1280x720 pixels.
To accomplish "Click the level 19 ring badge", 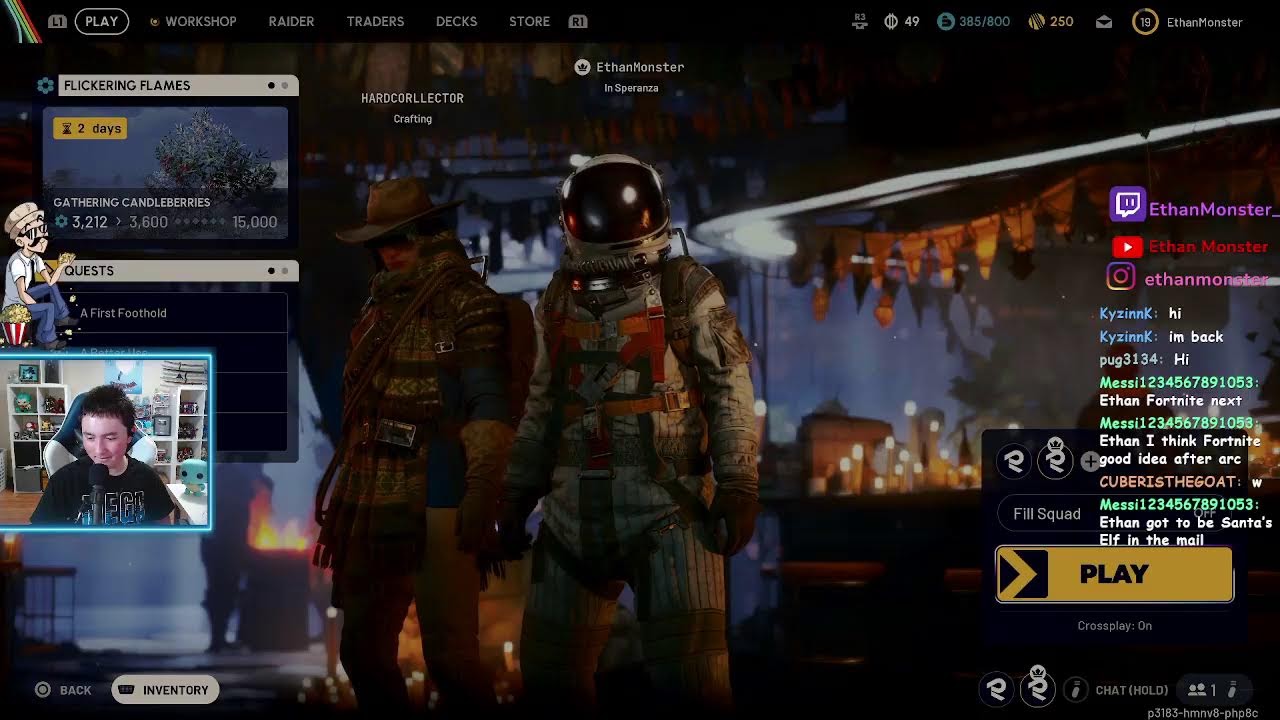I will 1145,21.
